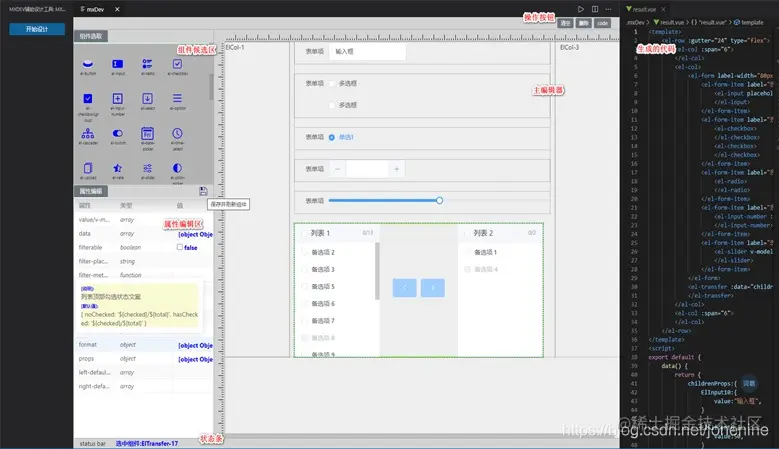The image size is (779, 449).
Task: Pick the el-date-picker component icon
Action: (147, 134)
